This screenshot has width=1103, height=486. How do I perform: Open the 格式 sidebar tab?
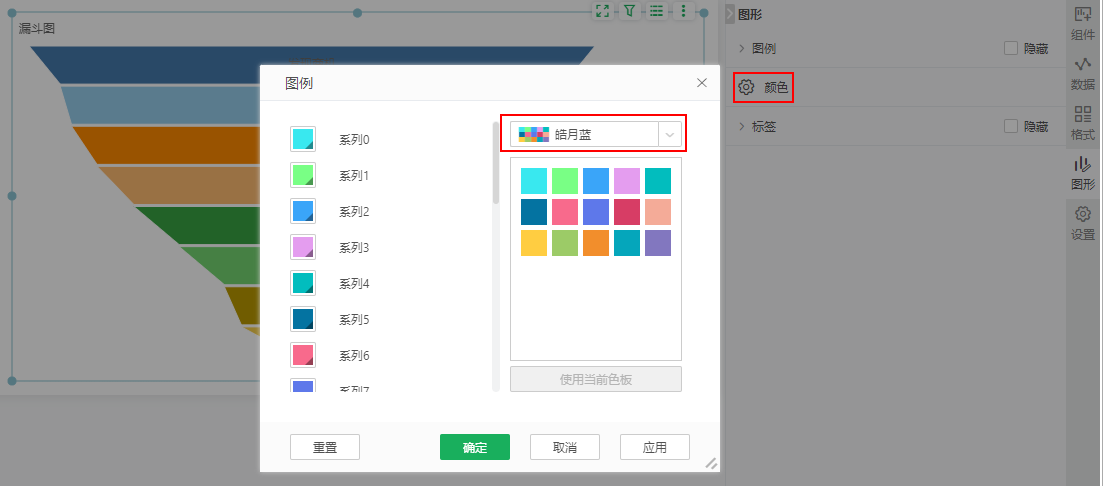1082,123
